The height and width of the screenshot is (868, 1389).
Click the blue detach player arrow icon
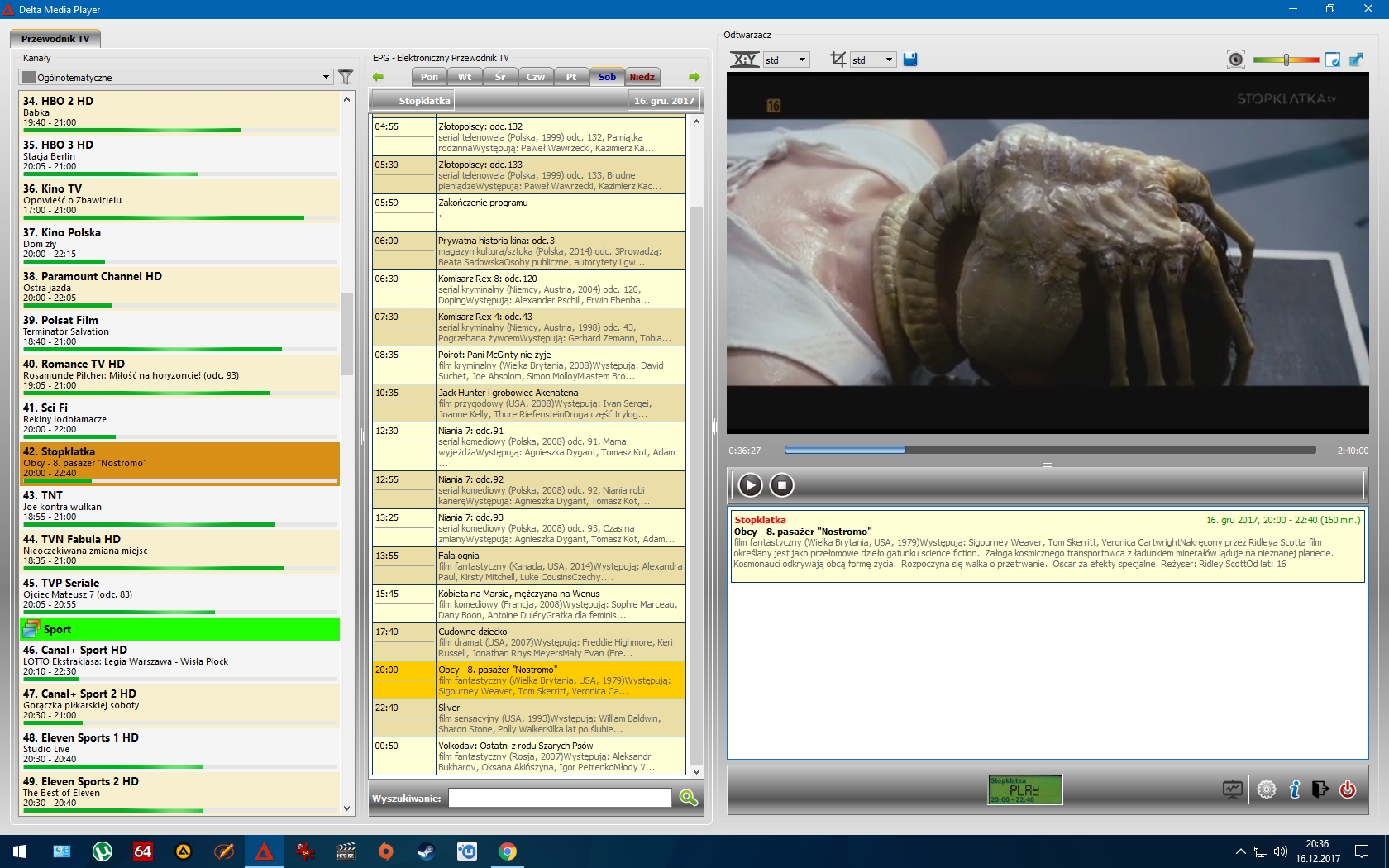[x=1356, y=60]
